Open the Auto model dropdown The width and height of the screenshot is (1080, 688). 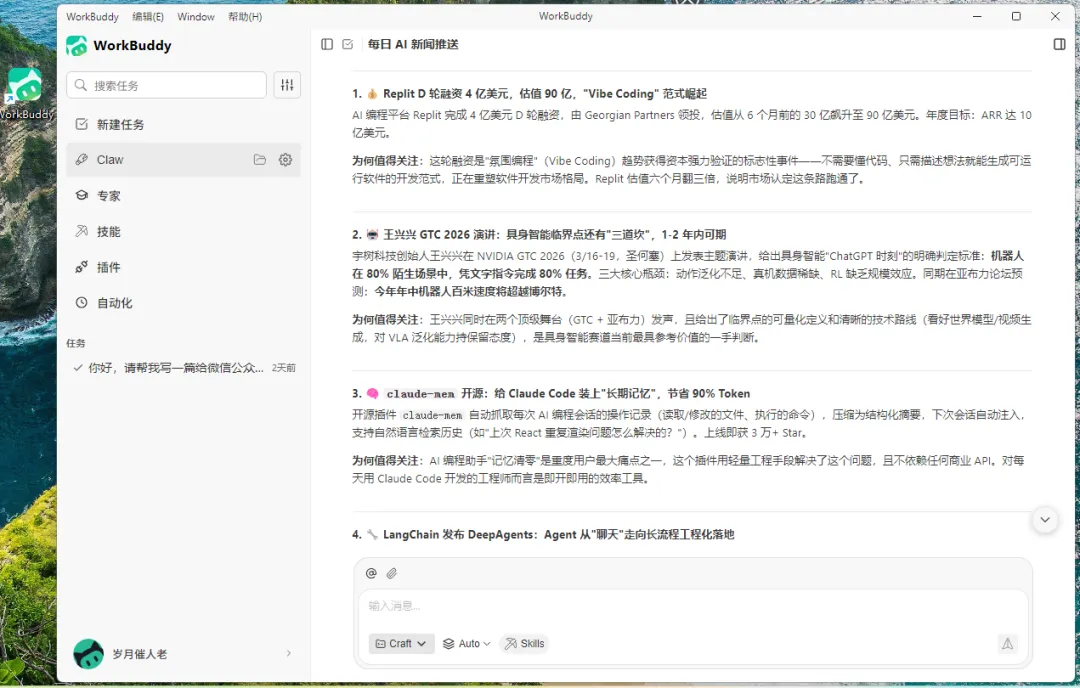point(466,643)
